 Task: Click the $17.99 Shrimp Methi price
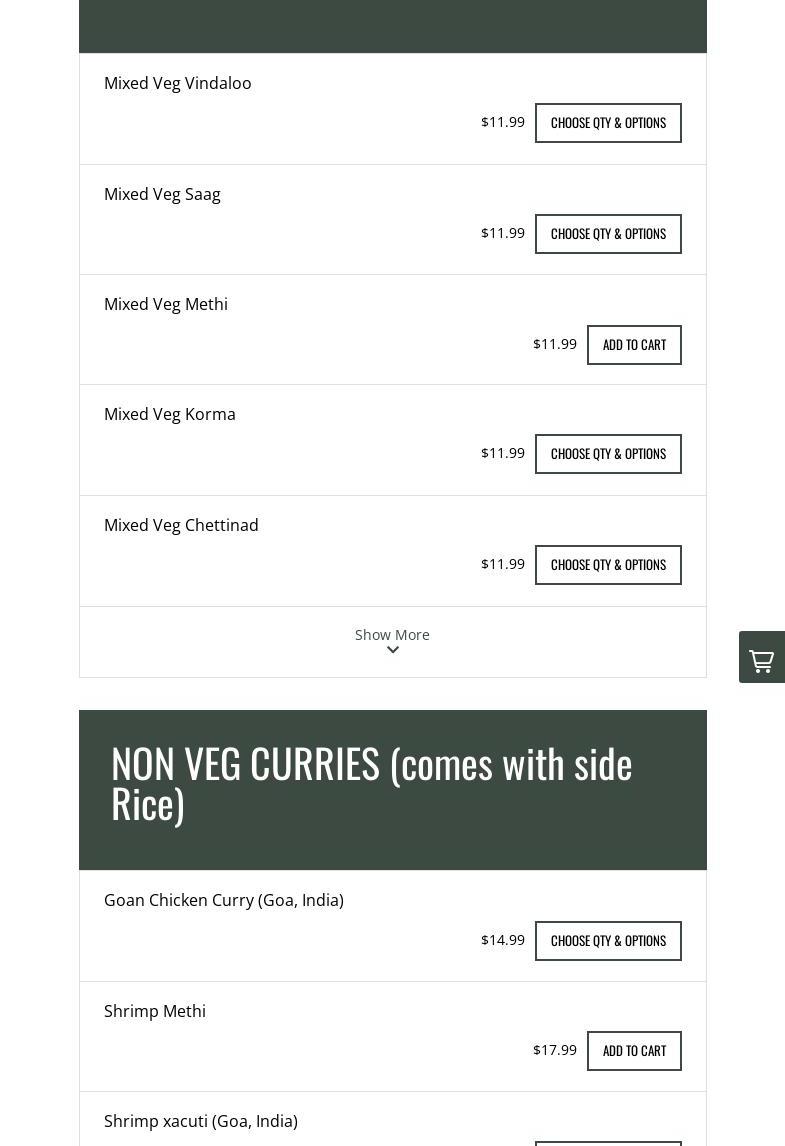coord(555,1050)
